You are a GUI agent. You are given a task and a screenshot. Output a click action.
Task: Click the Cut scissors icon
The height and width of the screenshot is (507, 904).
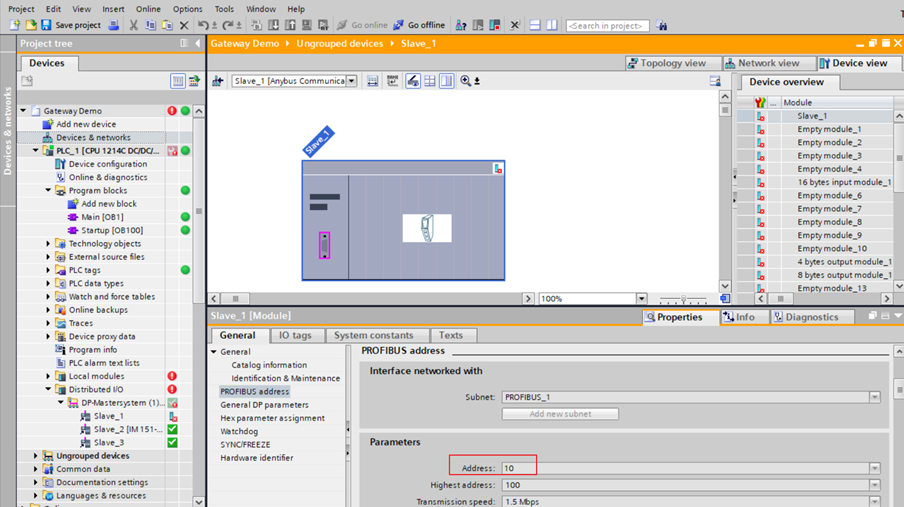pyautogui.click(x=133, y=25)
